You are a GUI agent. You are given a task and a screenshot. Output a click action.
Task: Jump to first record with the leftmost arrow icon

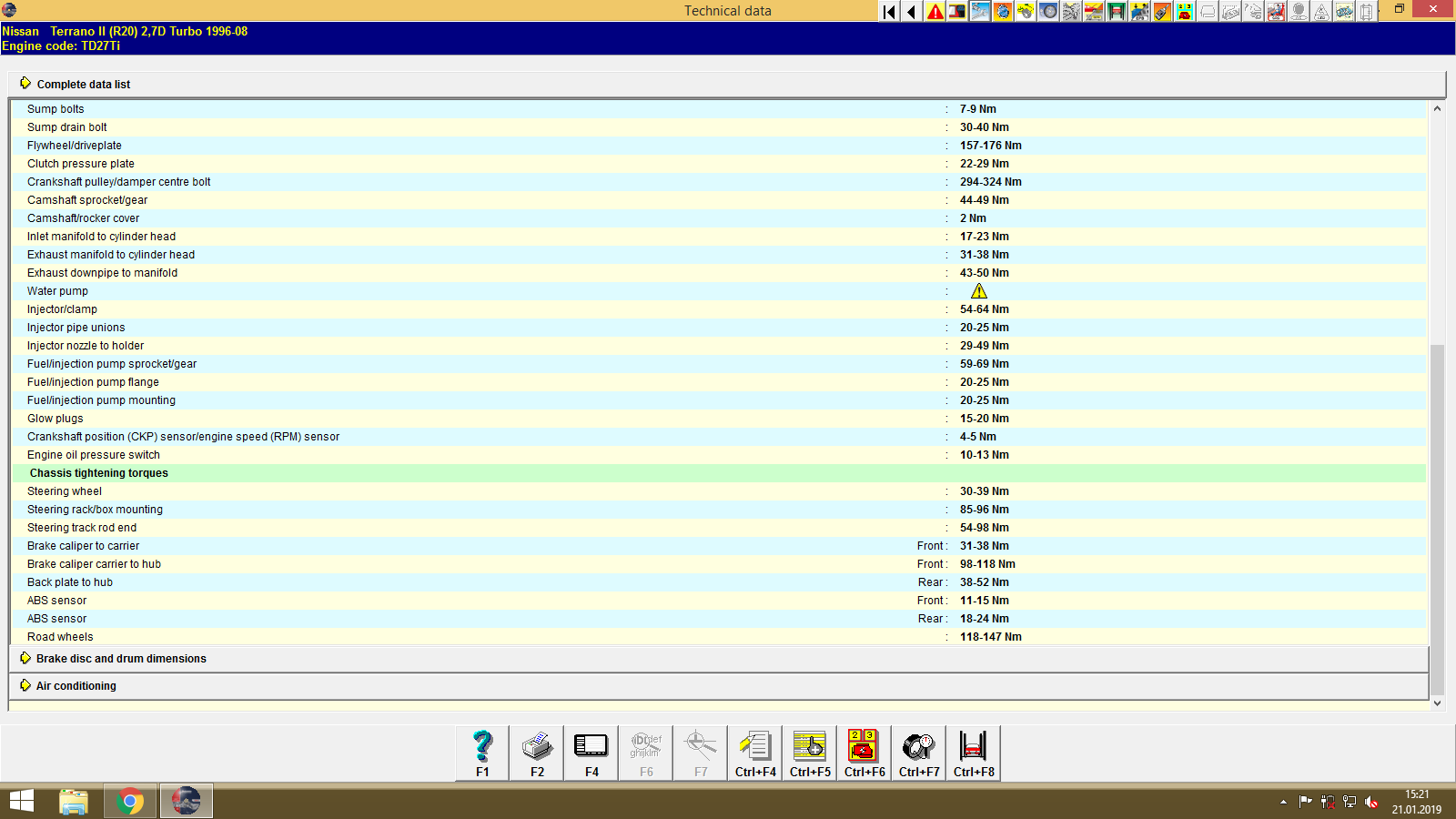click(888, 11)
